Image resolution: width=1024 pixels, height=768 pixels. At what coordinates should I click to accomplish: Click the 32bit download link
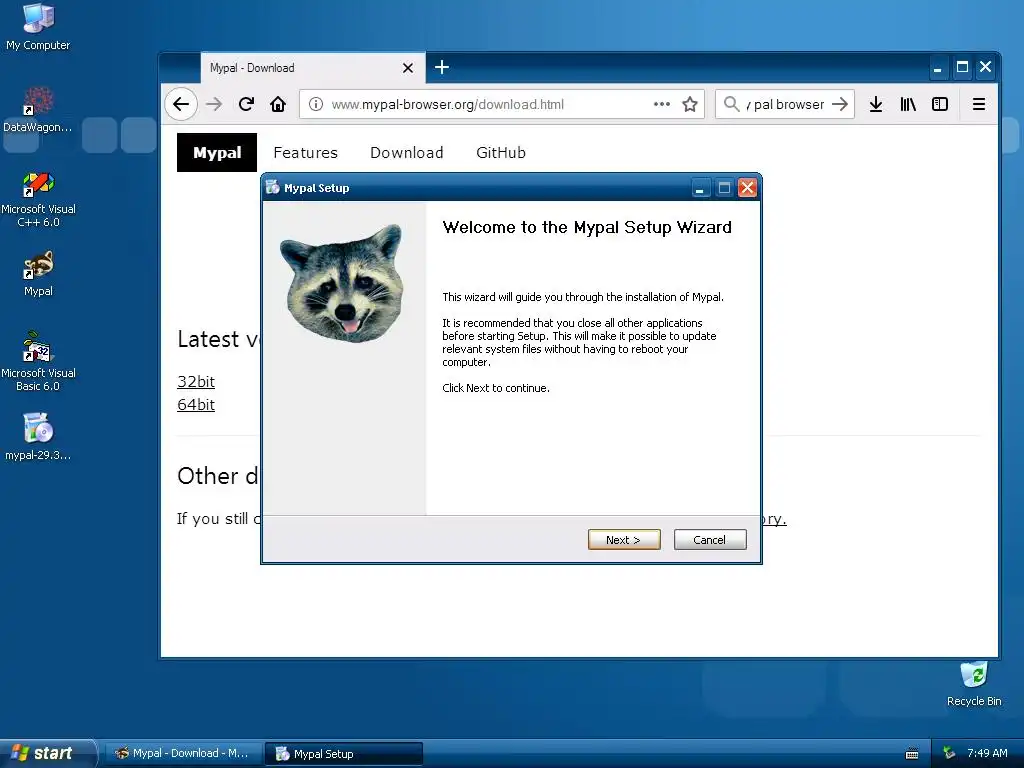tap(196, 381)
